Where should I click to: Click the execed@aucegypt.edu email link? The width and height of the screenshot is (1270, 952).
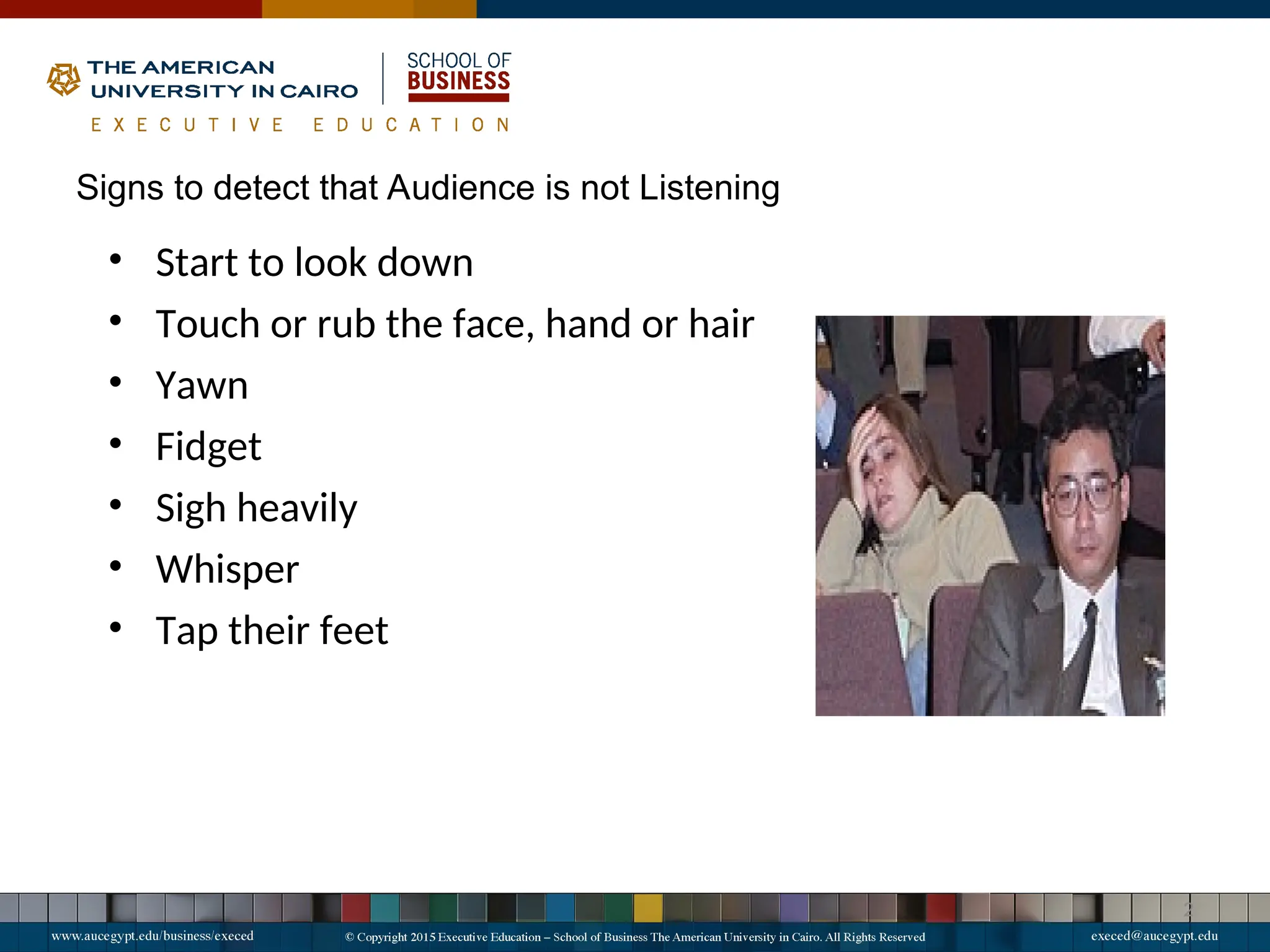pos(1154,936)
